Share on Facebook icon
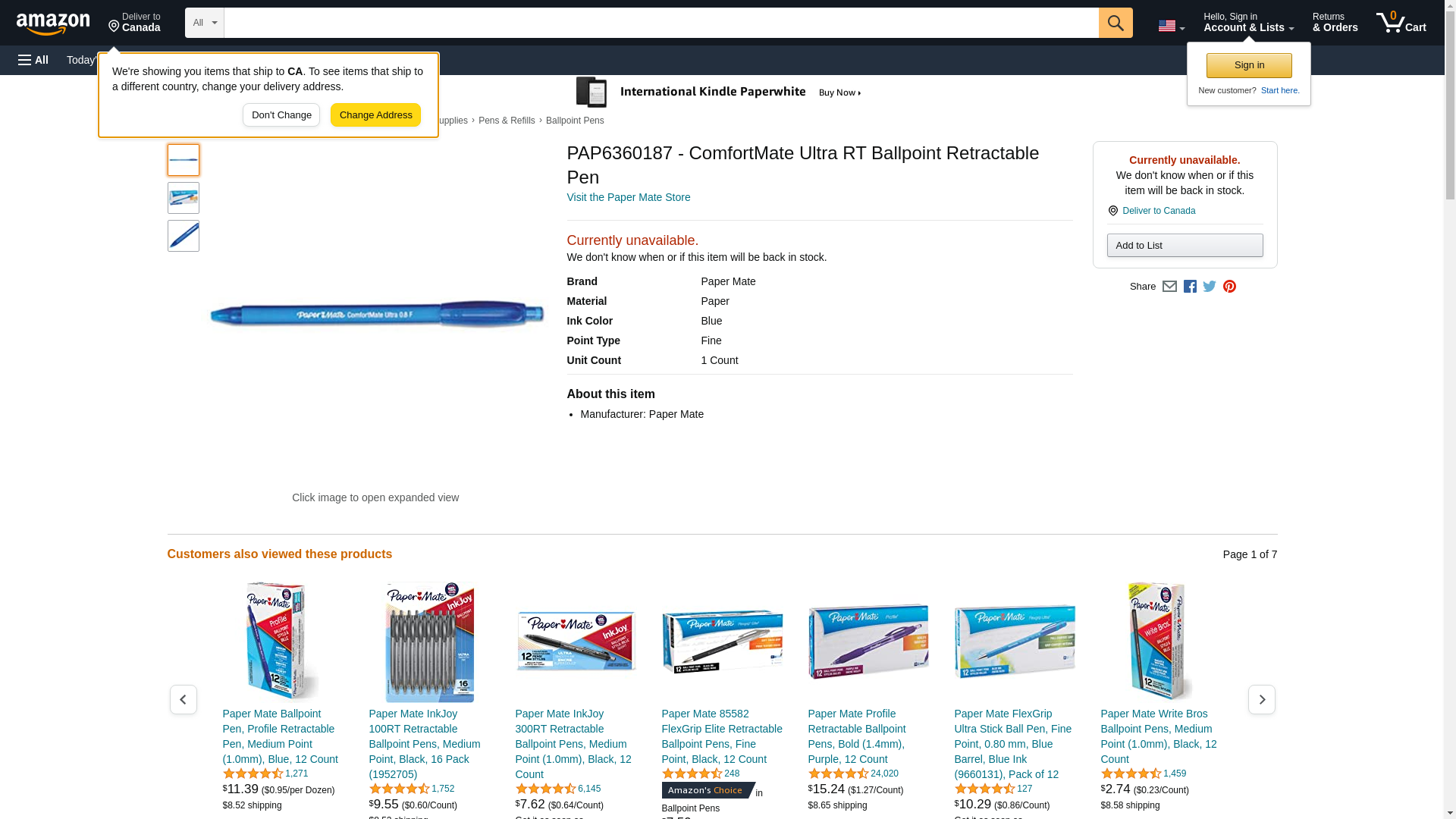The width and height of the screenshot is (1456, 819). [x=1190, y=287]
